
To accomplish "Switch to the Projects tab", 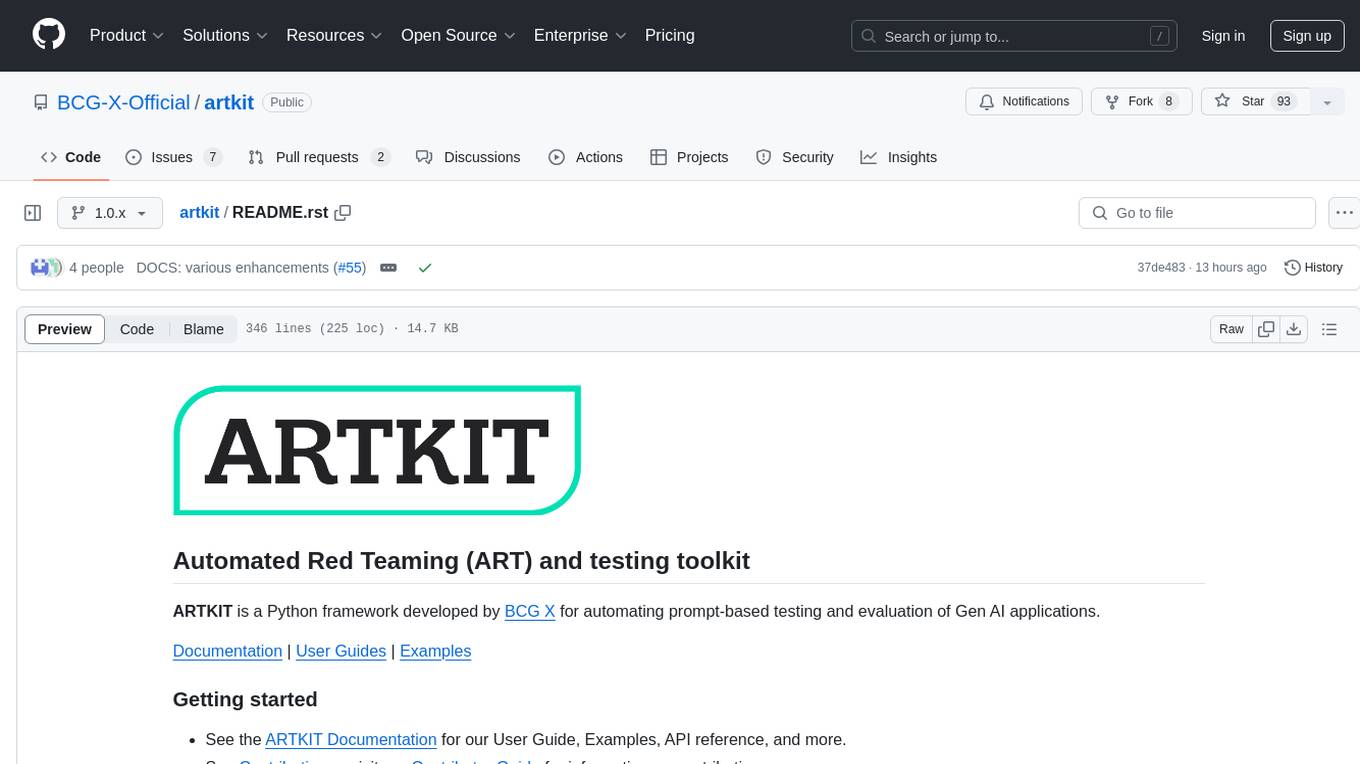I will point(689,157).
